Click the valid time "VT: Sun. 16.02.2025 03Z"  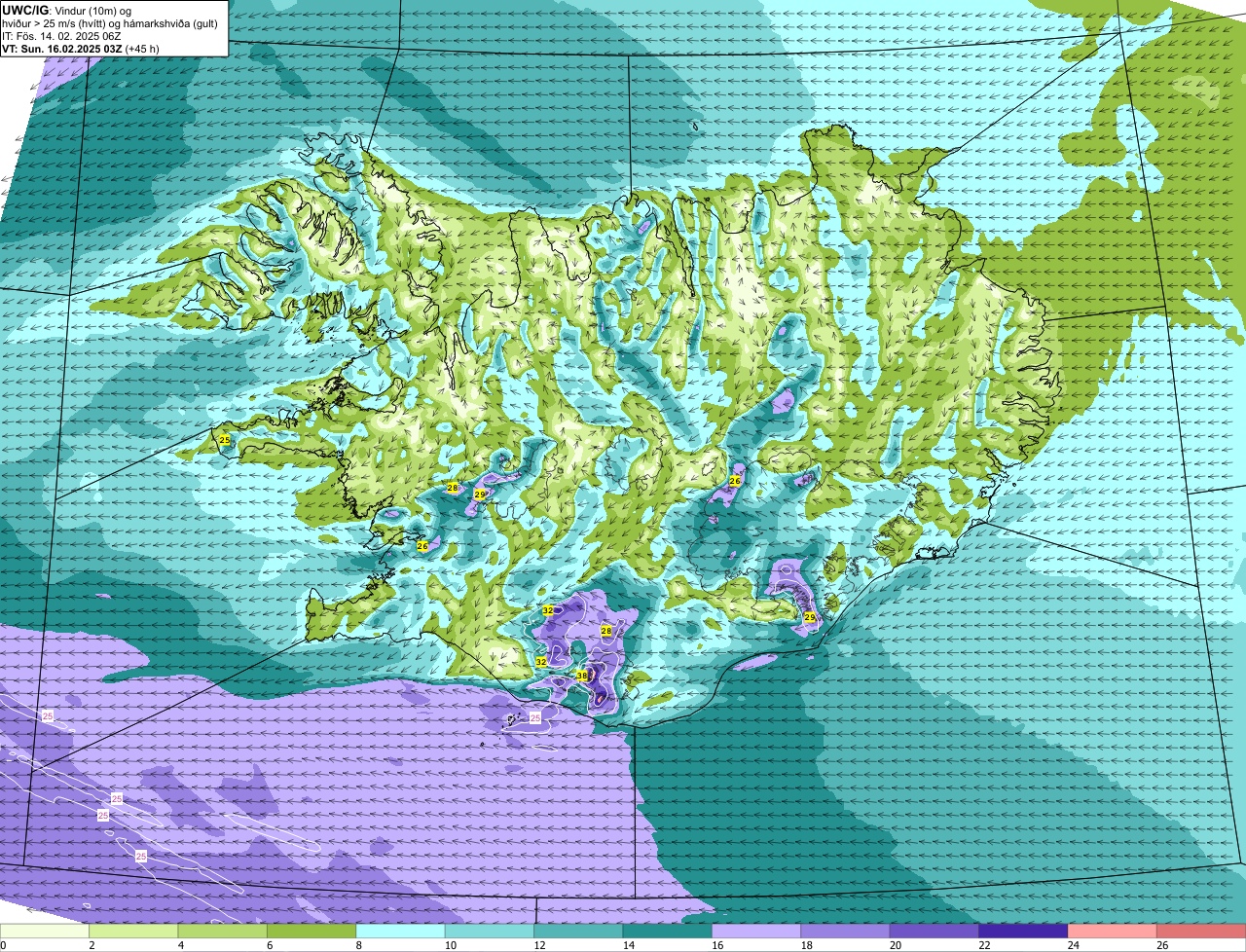[x=62, y=48]
